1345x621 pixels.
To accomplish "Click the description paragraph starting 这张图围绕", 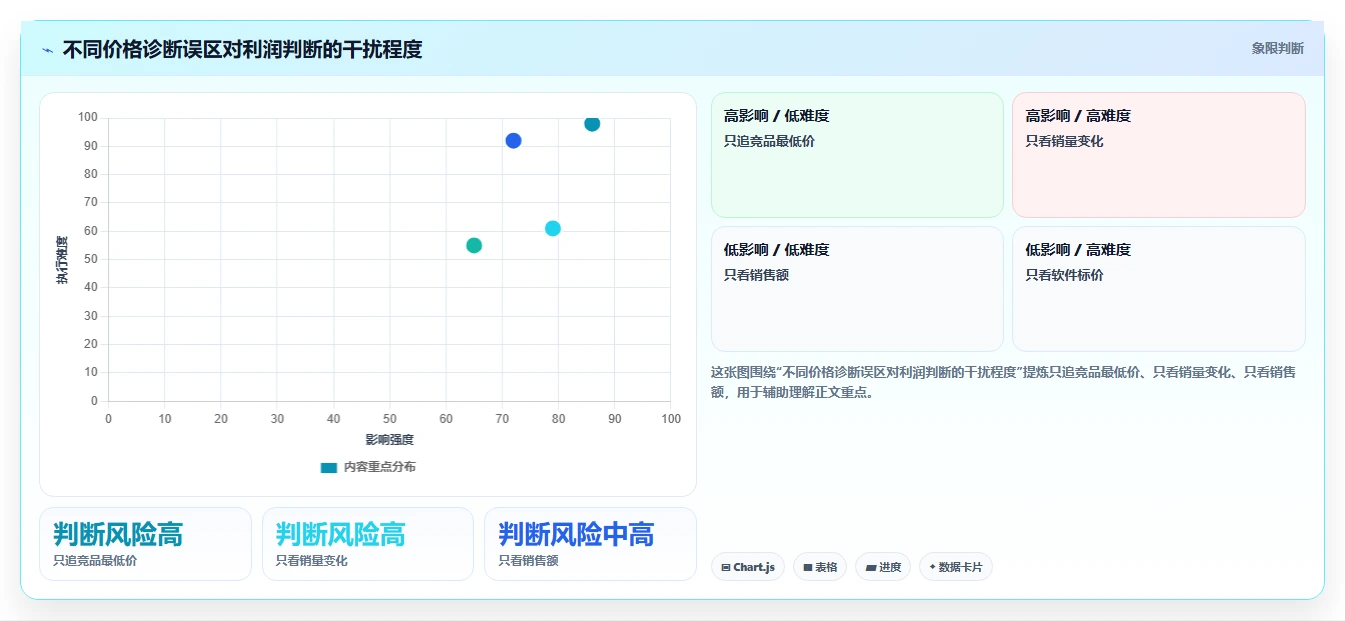I will [1003, 382].
